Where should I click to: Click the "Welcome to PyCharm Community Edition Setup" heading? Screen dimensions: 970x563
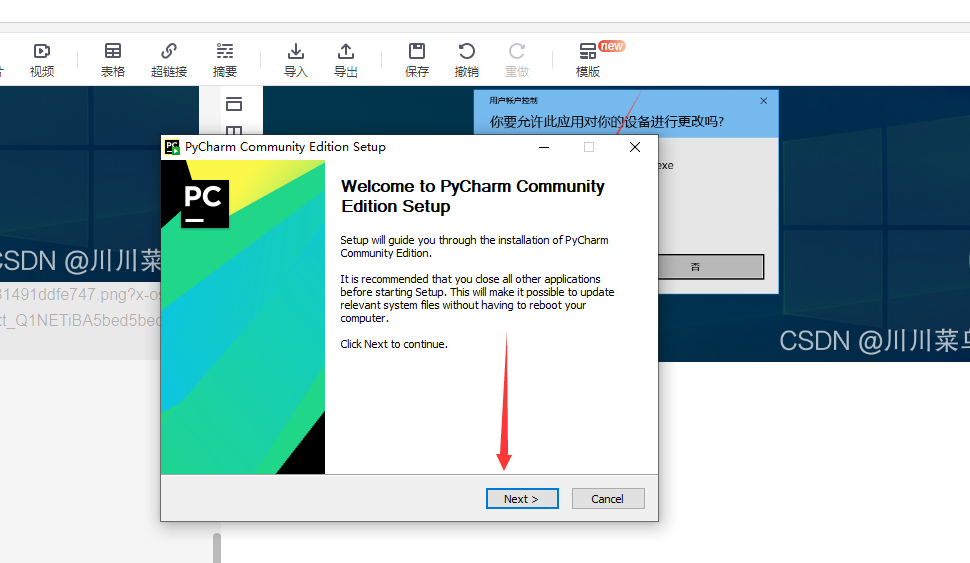pos(473,196)
